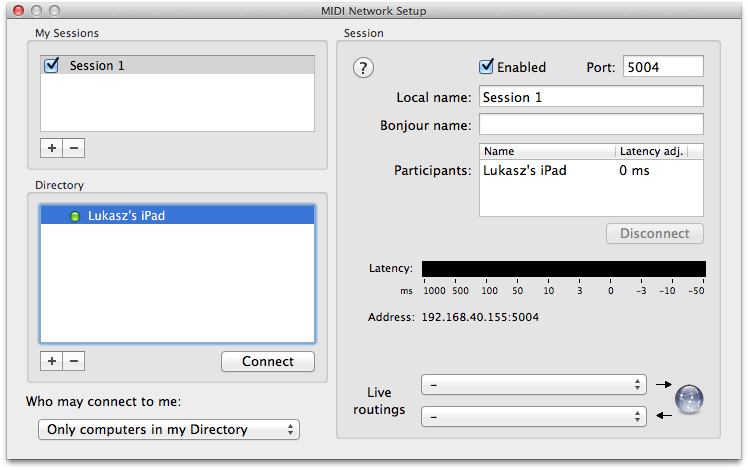Select Lukasz's iPad in the Directory list

point(177,215)
